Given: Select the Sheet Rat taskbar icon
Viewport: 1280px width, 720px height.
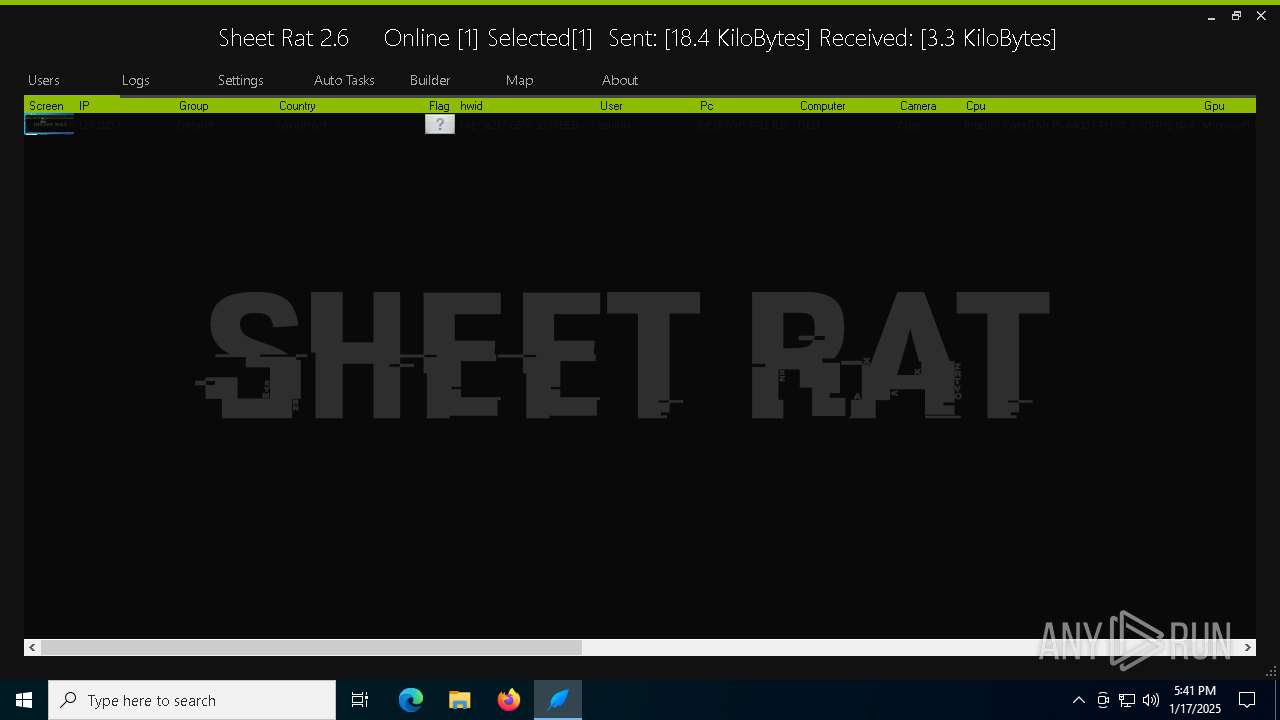Looking at the screenshot, I should tap(558, 700).
